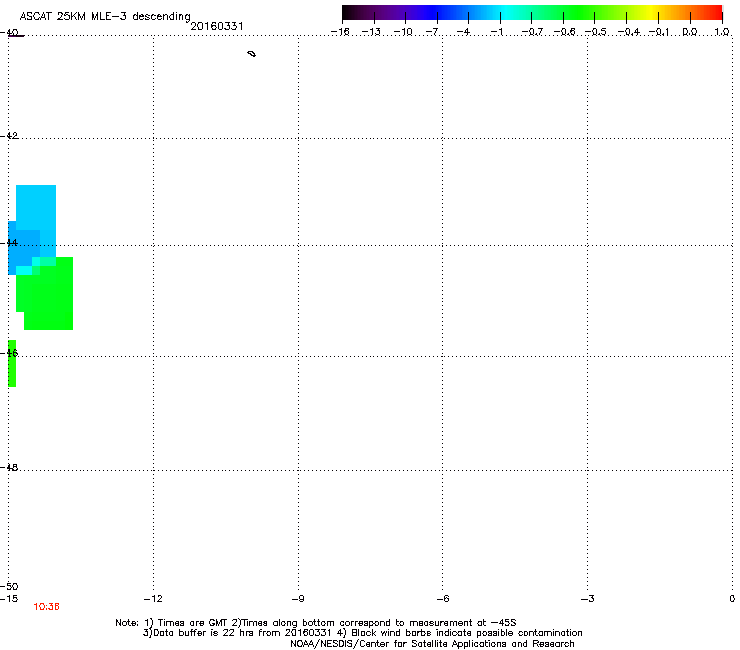This screenshot has width=740, height=650.
Task: Click the color scale label '-13'
Action: tap(371, 32)
